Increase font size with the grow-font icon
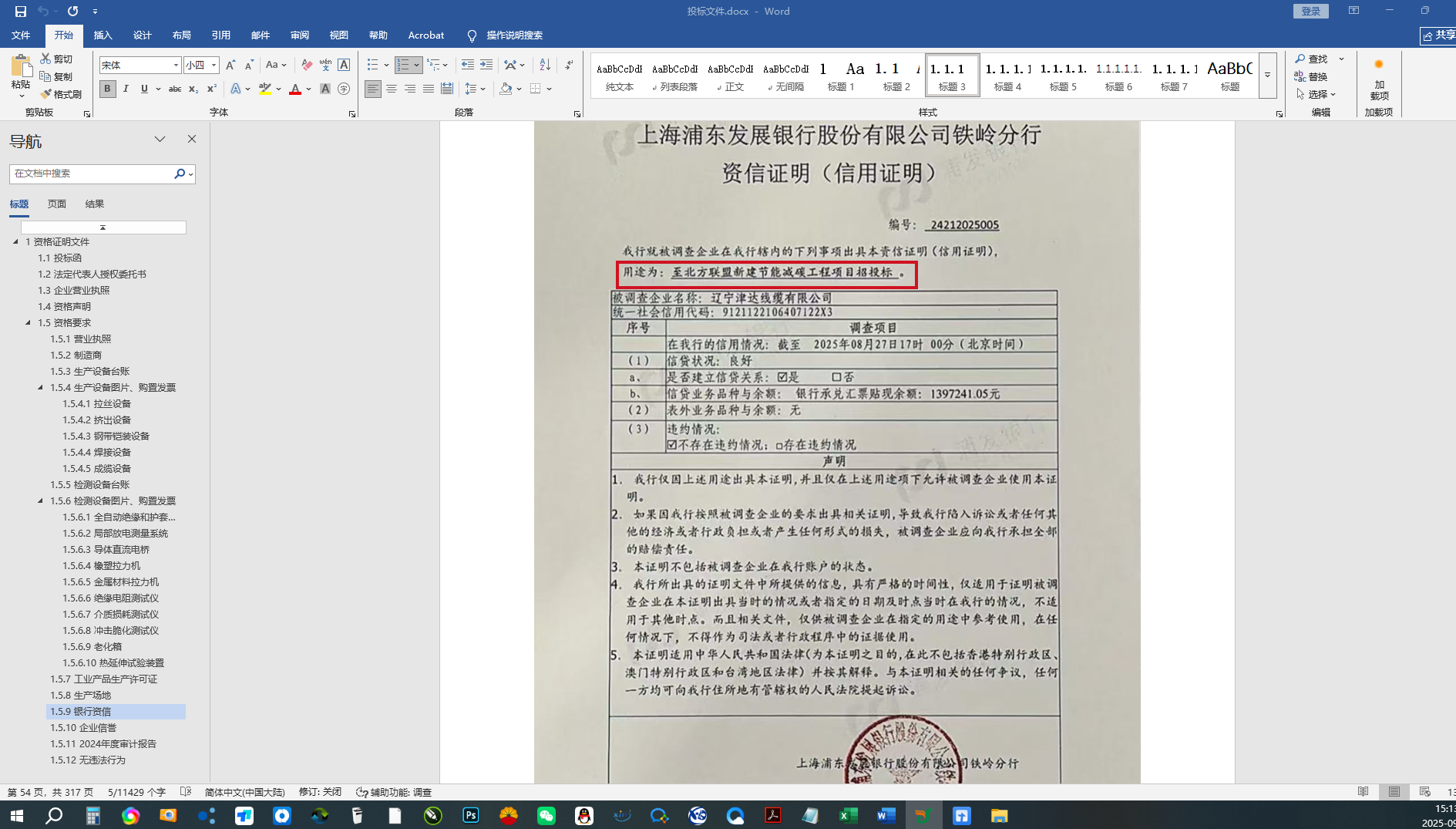 click(230, 65)
